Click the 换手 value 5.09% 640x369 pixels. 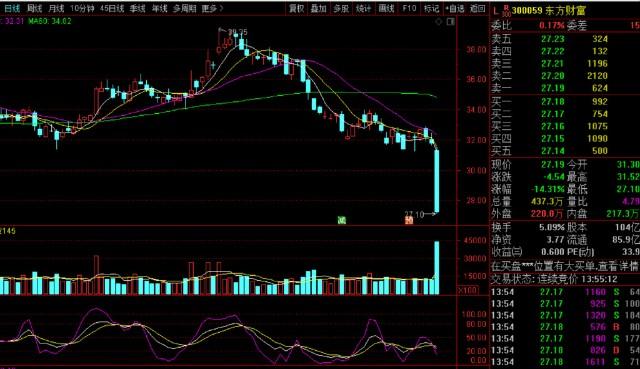coord(552,227)
